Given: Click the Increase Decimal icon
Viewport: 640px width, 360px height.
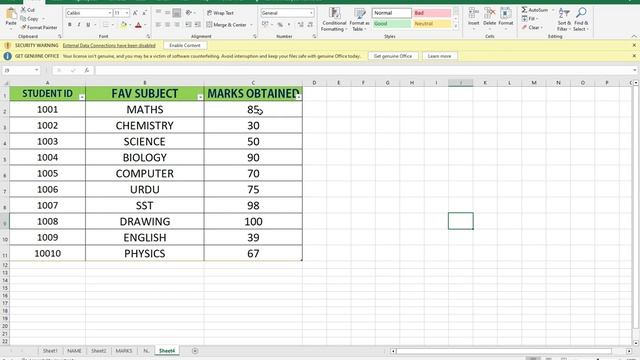Looking at the screenshot, I should 301,25.
